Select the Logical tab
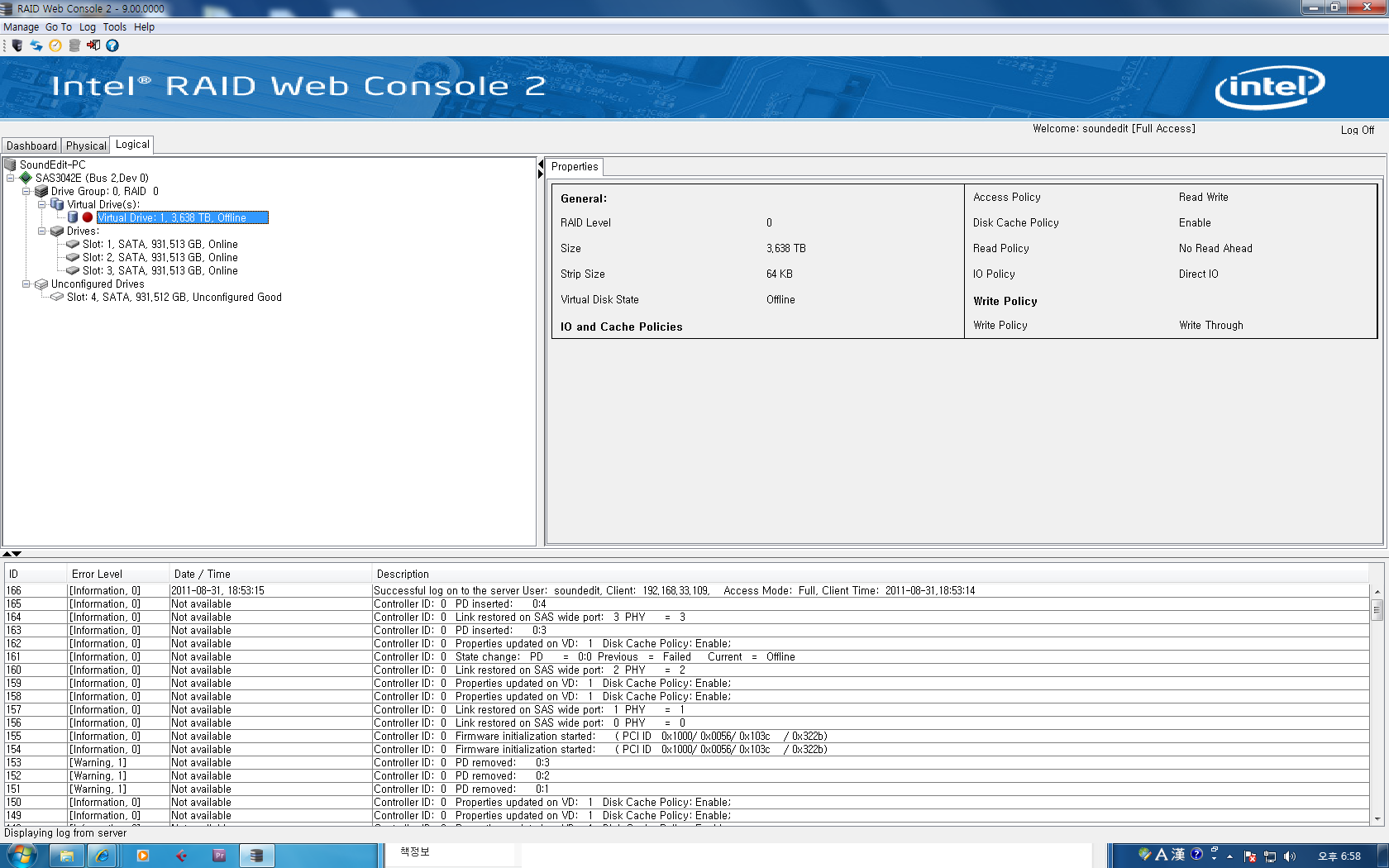 point(132,145)
